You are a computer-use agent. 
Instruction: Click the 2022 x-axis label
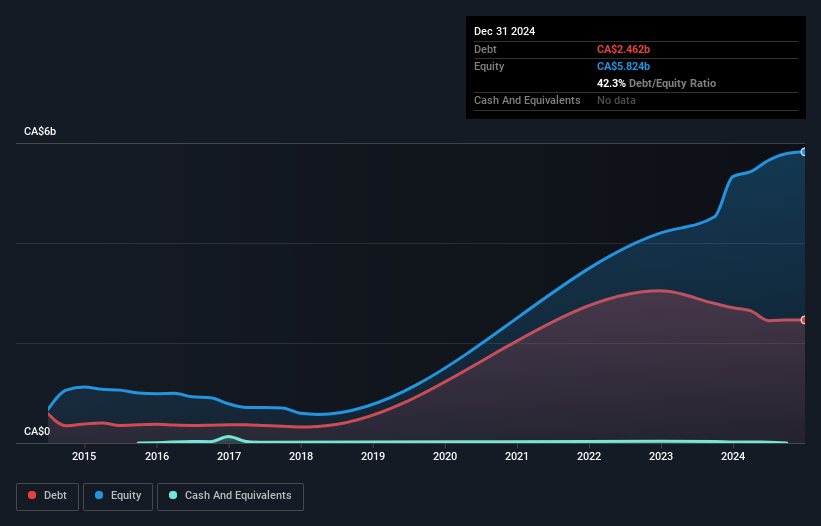589,456
